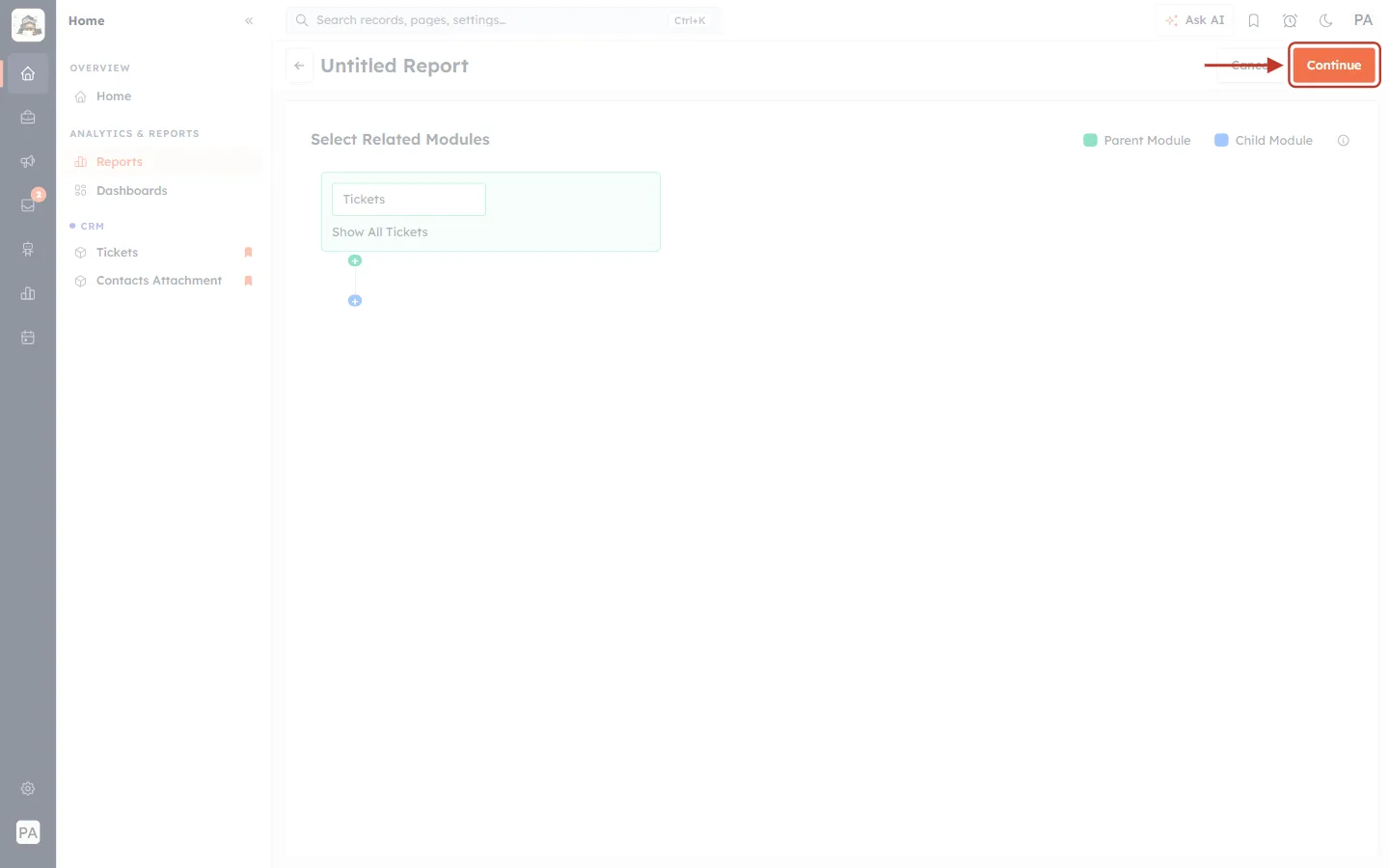Image resolution: width=1389 pixels, height=868 pixels.
Task: Click the Parent Module green swatch
Action: [1090, 141]
